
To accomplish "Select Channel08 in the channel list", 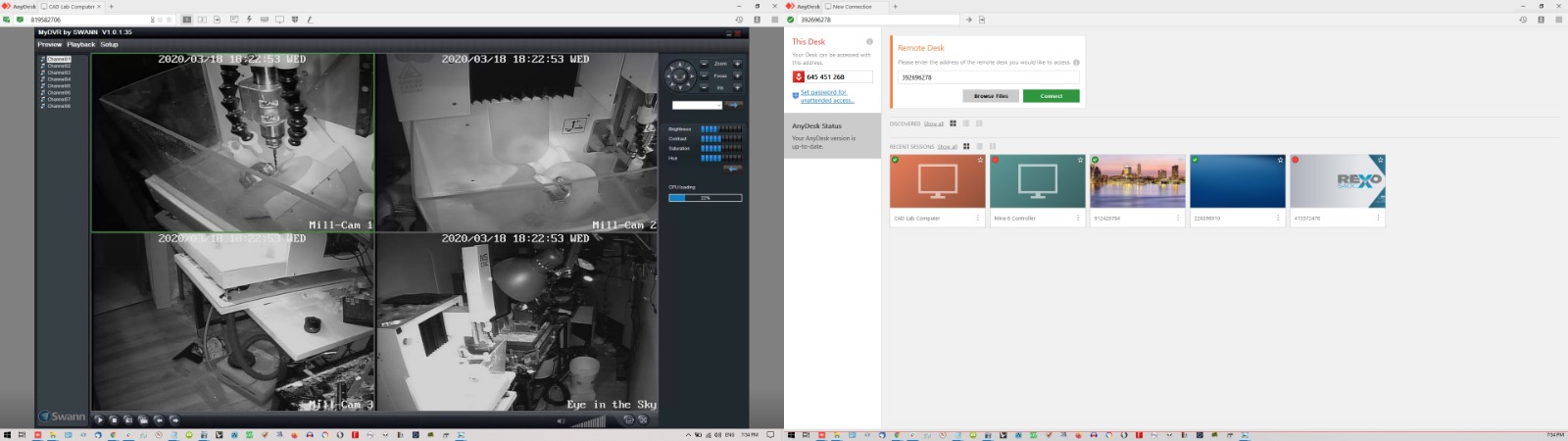I will (59, 106).
